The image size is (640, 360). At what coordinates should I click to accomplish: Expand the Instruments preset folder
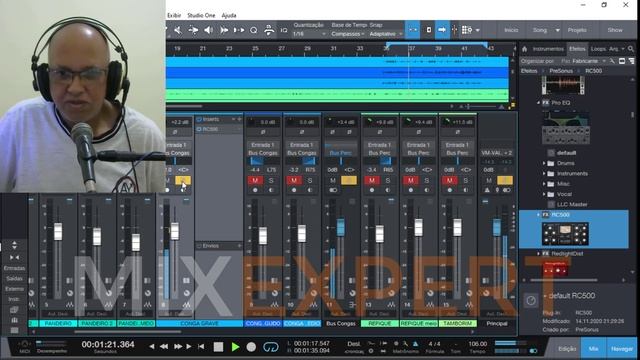pyautogui.click(x=544, y=173)
